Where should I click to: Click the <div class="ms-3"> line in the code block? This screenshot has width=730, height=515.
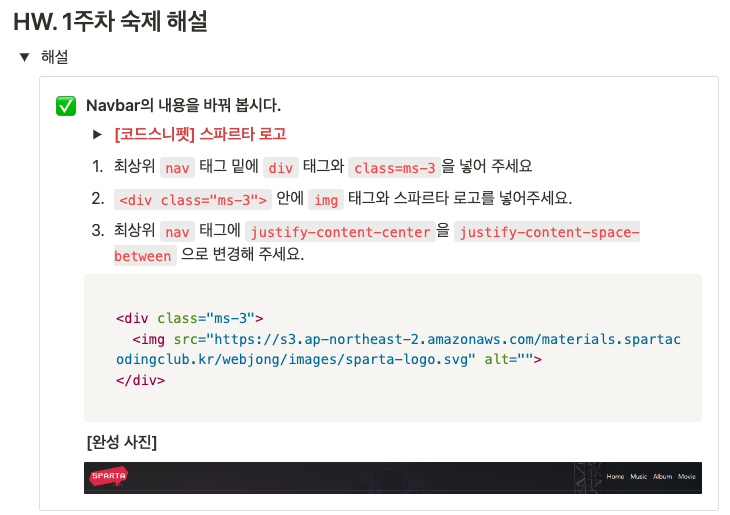pyautogui.click(x=189, y=318)
